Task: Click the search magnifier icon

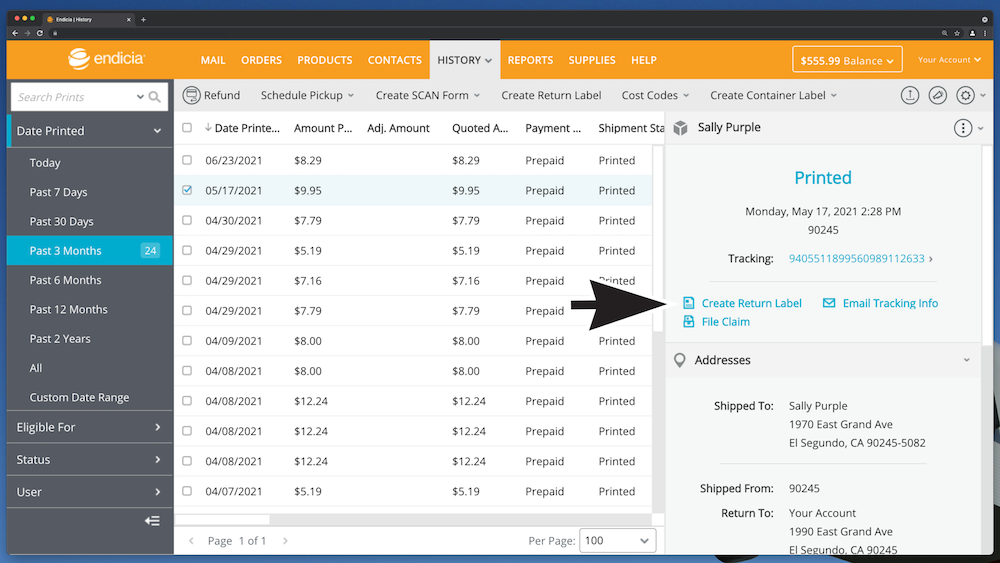Action: coord(154,97)
